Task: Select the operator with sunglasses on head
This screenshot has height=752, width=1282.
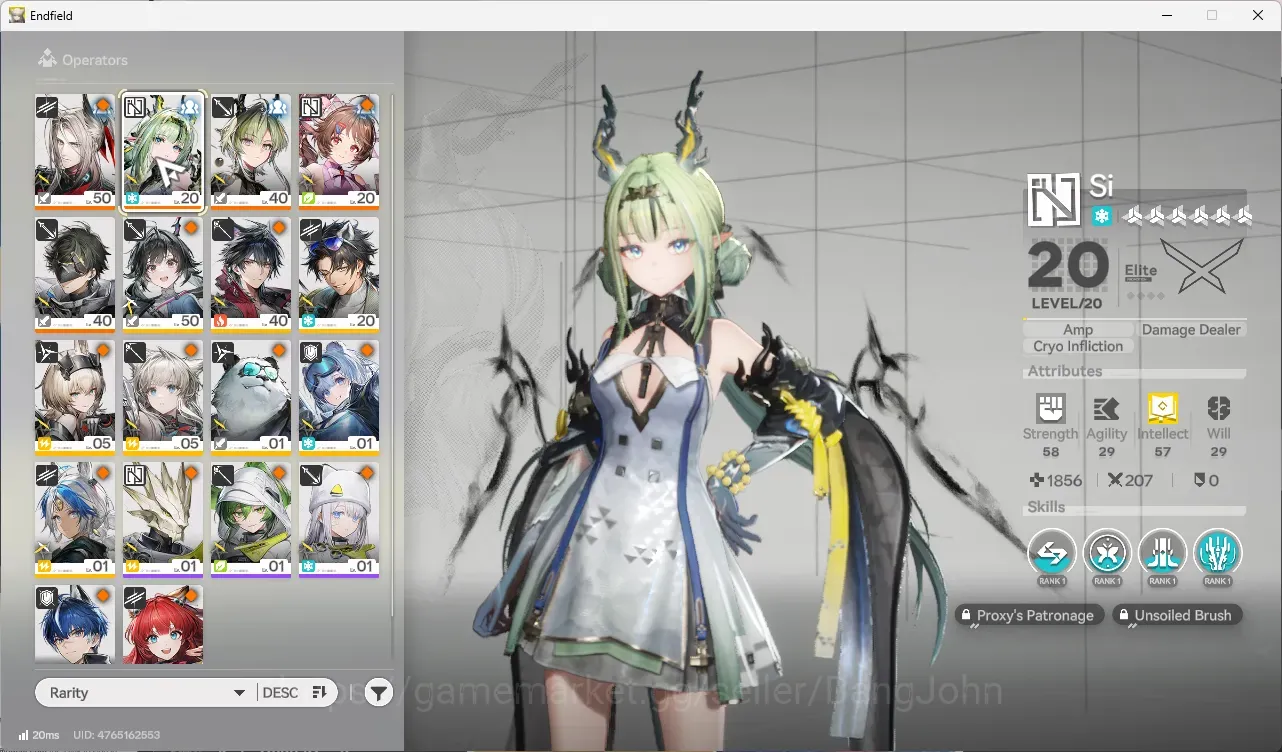Action: point(339,275)
